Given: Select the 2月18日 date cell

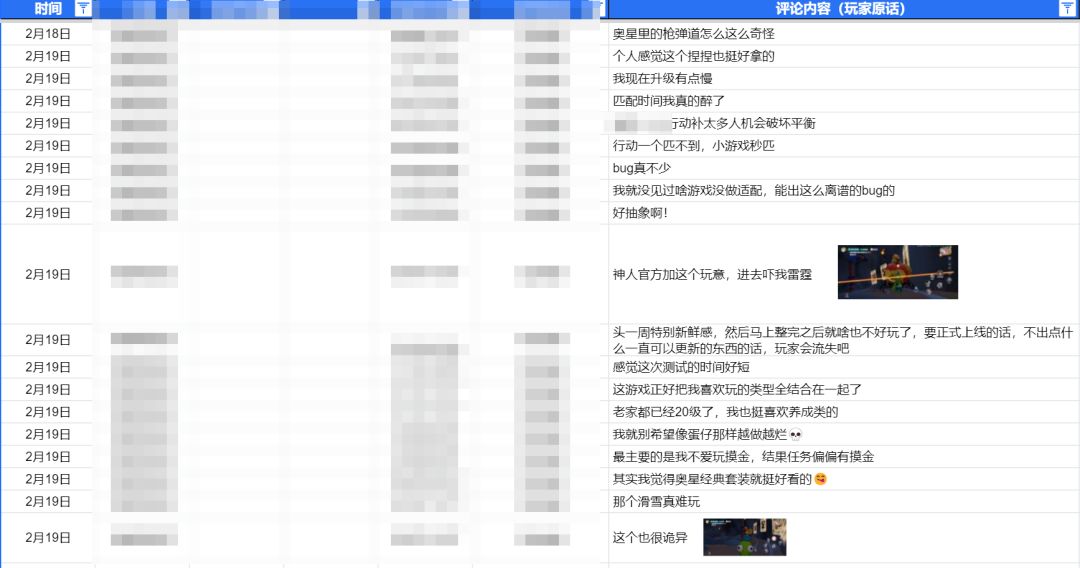Looking at the screenshot, I should (48, 34).
